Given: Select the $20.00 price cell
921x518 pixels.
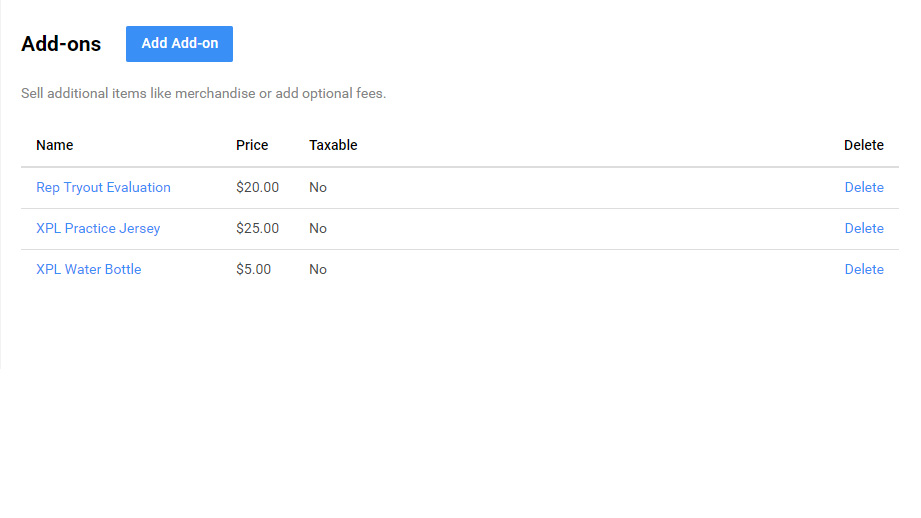Looking at the screenshot, I should (x=257, y=187).
